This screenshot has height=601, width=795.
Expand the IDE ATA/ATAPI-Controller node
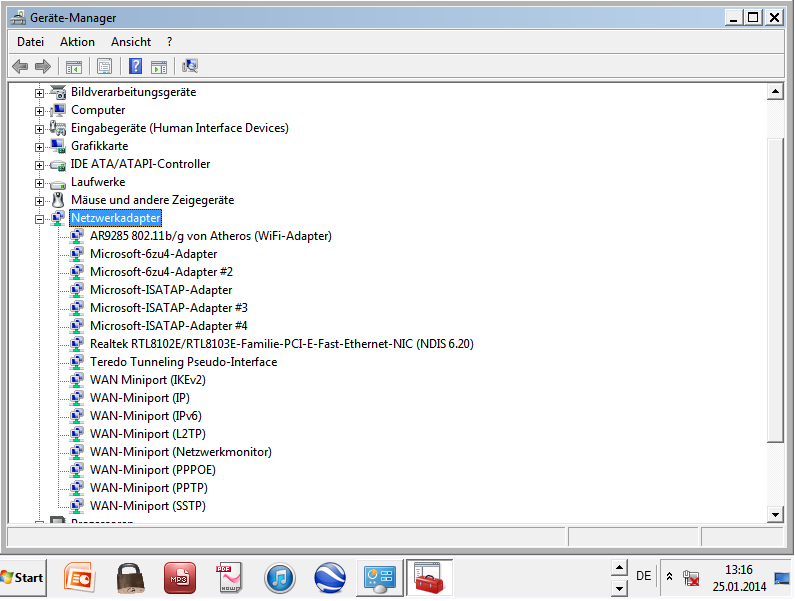(x=39, y=165)
